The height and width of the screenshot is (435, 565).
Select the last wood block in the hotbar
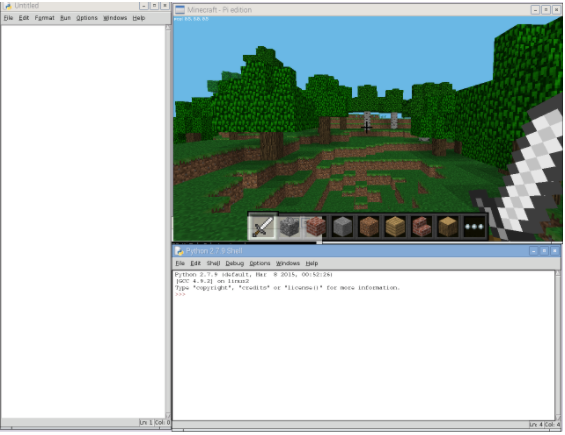pyautogui.click(x=448, y=227)
